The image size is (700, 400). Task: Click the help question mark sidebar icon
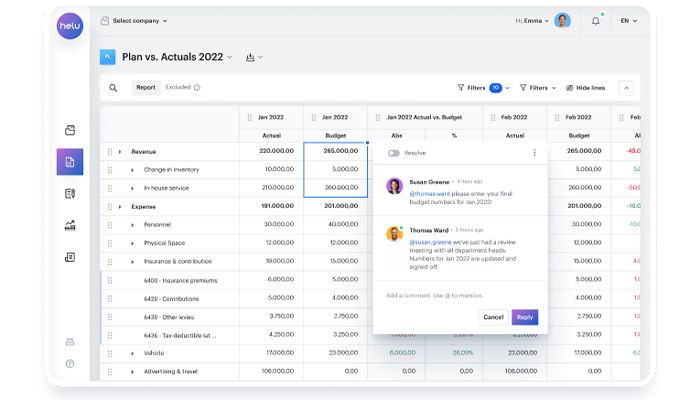[70, 363]
